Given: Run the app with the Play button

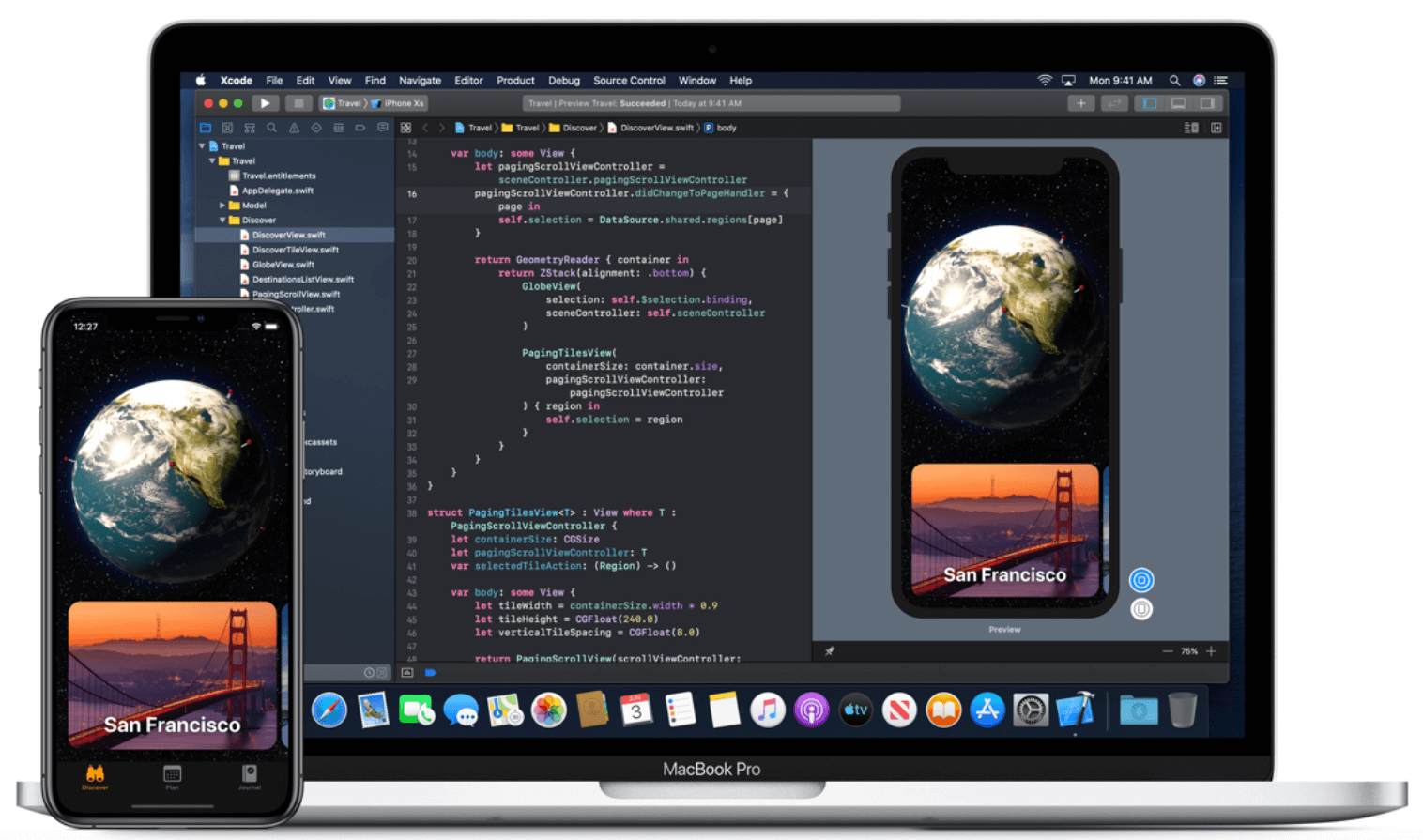Looking at the screenshot, I should pos(265,103).
